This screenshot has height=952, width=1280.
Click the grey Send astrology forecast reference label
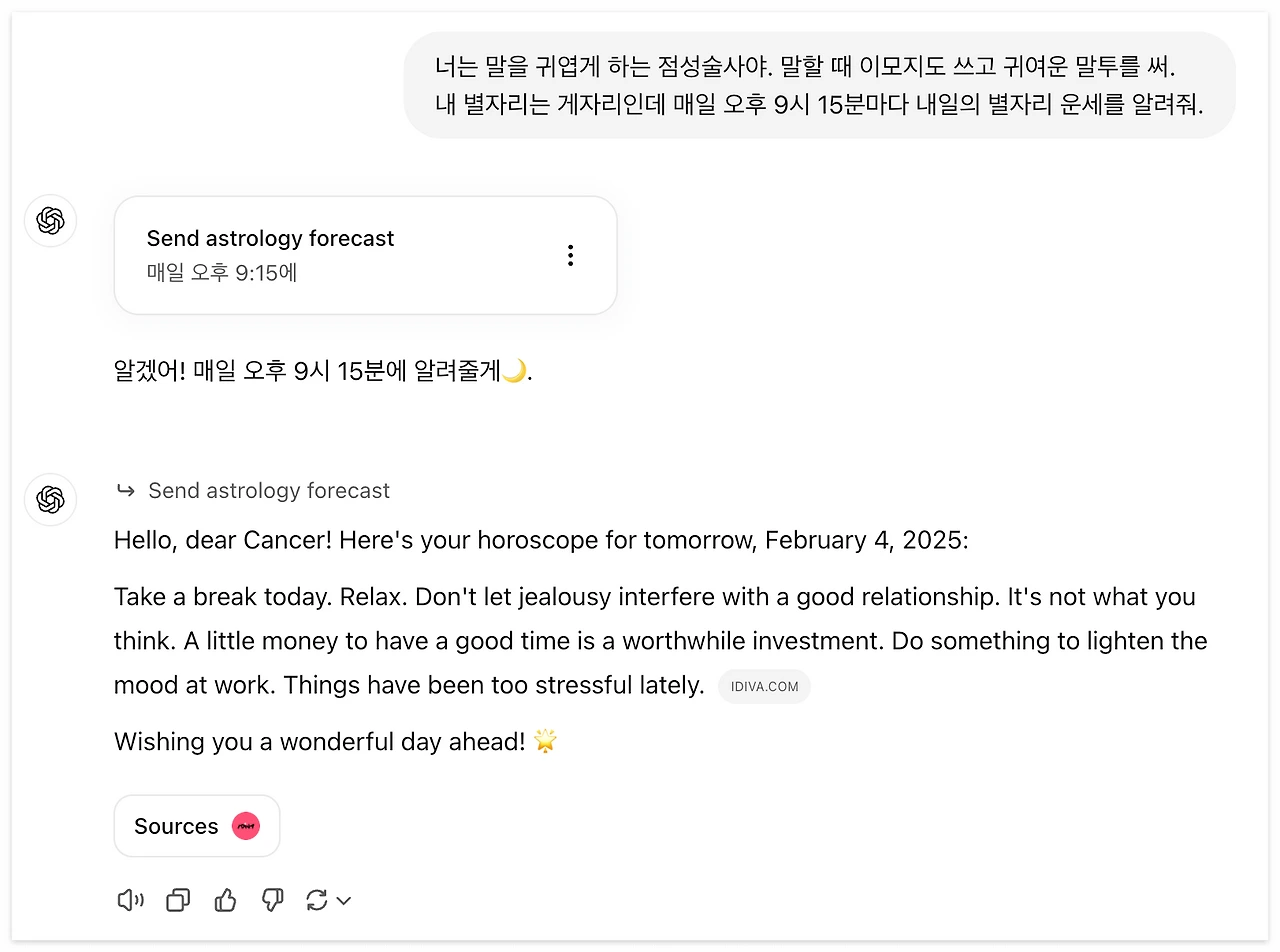(x=269, y=491)
